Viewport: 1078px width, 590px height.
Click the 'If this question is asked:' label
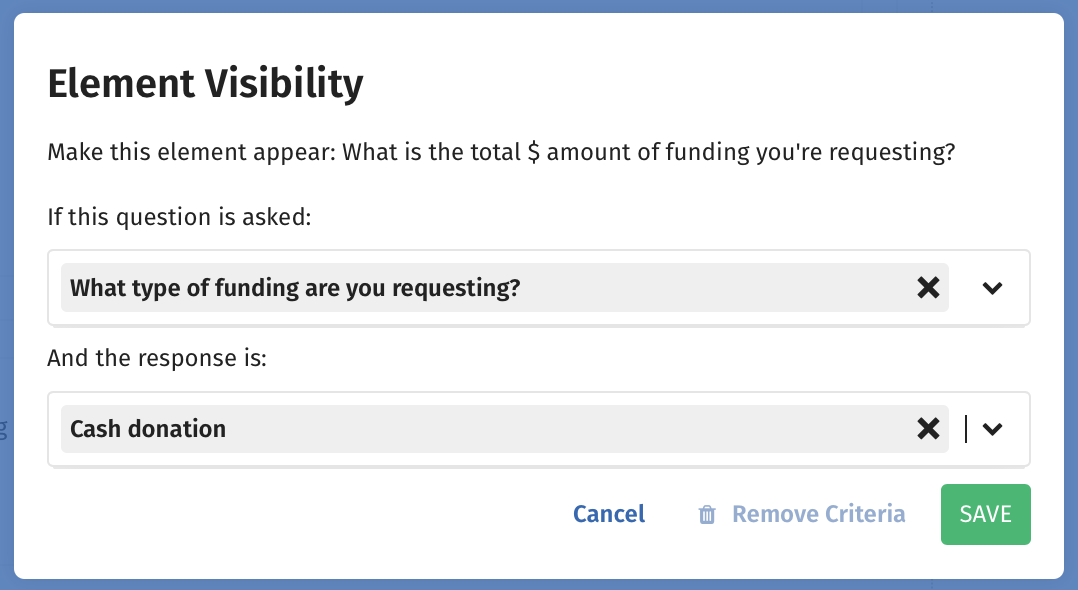(x=179, y=217)
